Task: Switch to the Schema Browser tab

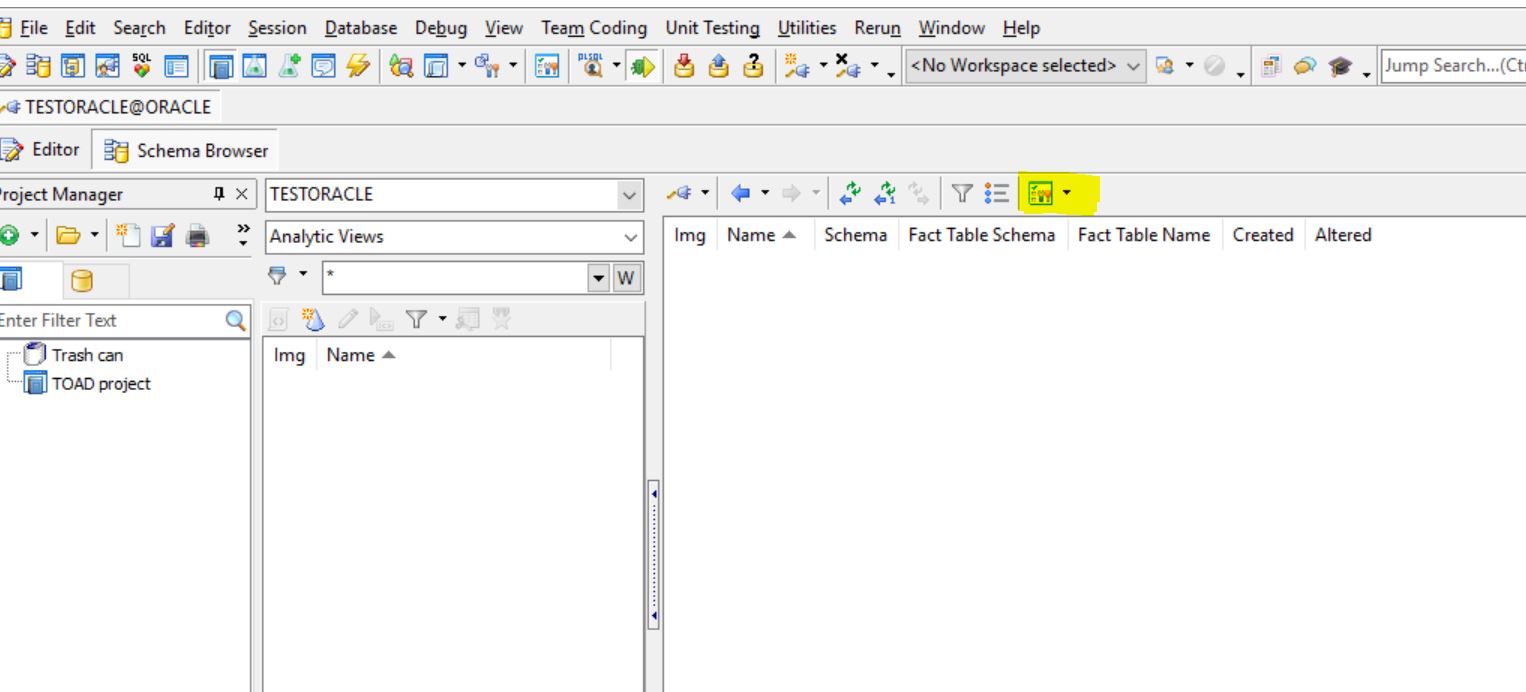Action: (x=186, y=150)
